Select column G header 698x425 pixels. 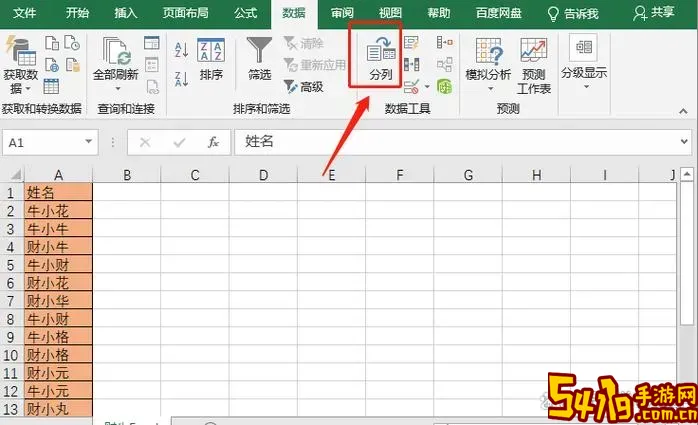tap(468, 175)
